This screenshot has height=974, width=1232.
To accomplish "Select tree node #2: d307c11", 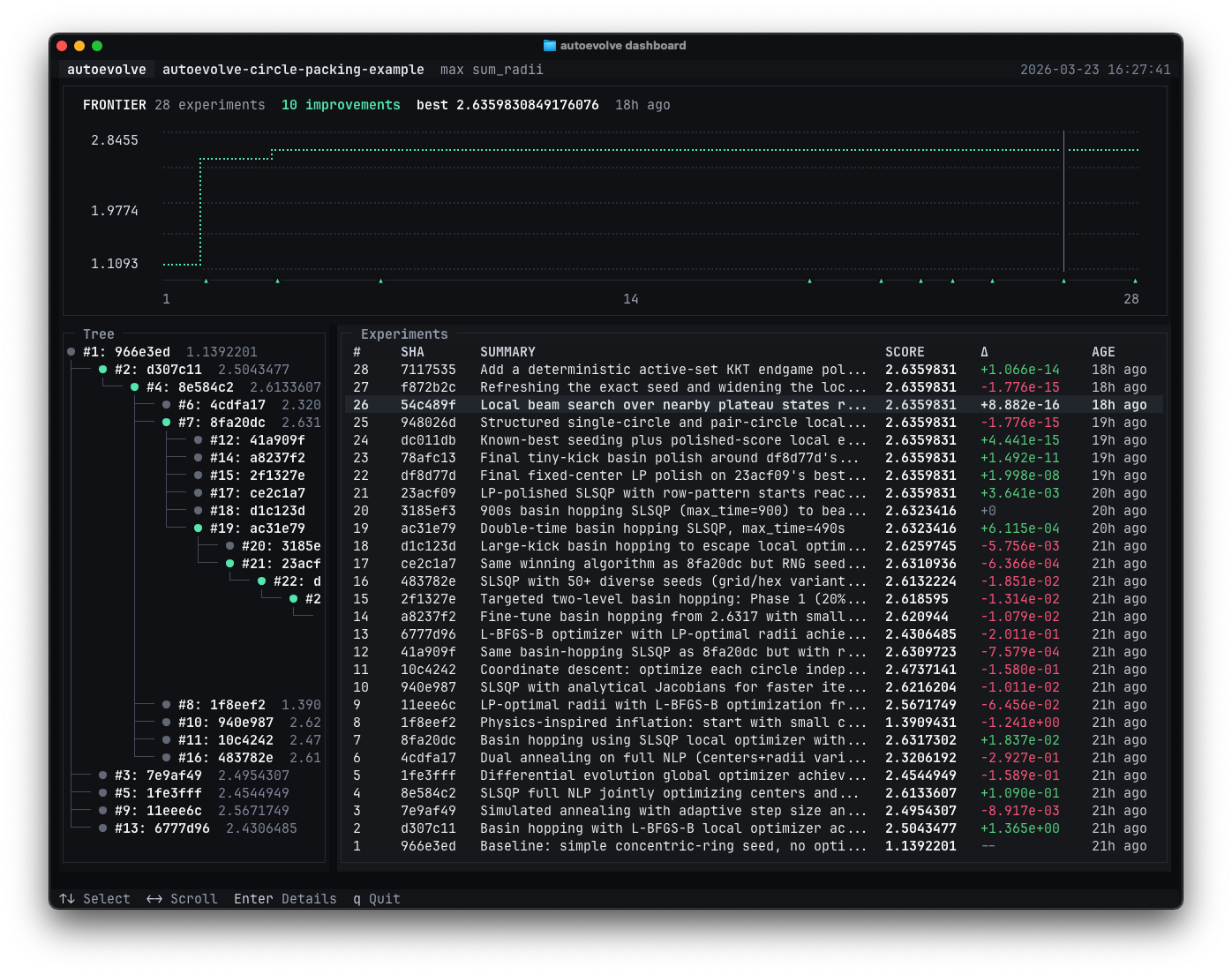I will 194,370.
